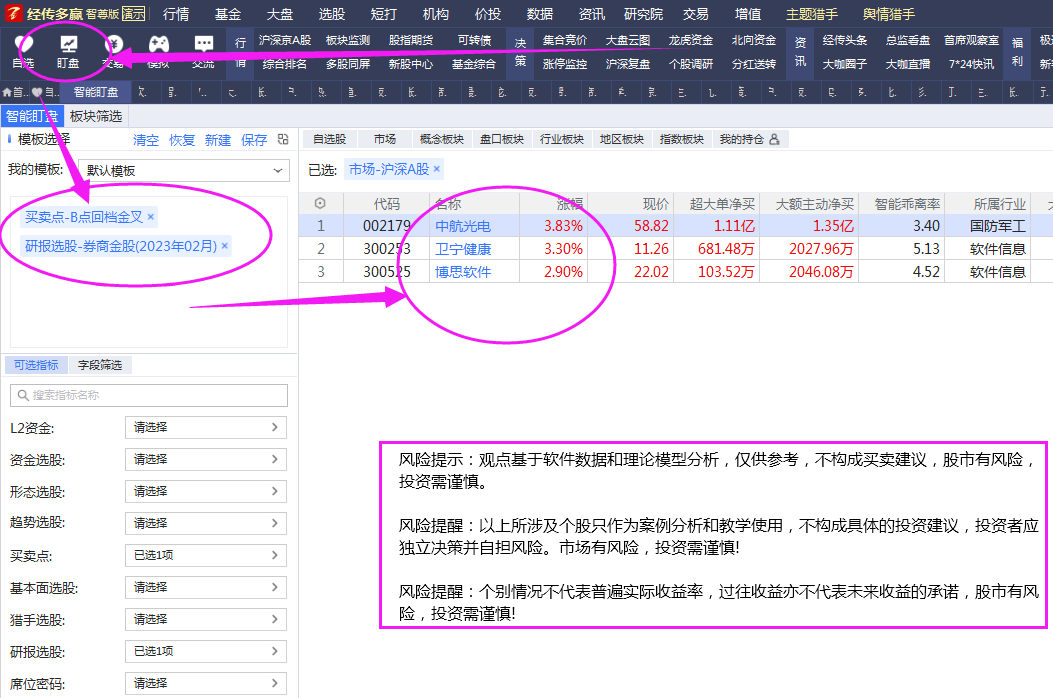Open 板块监测 in the toolbar
This screenshot has width=1053, height=698.
[x=348, y=40]
